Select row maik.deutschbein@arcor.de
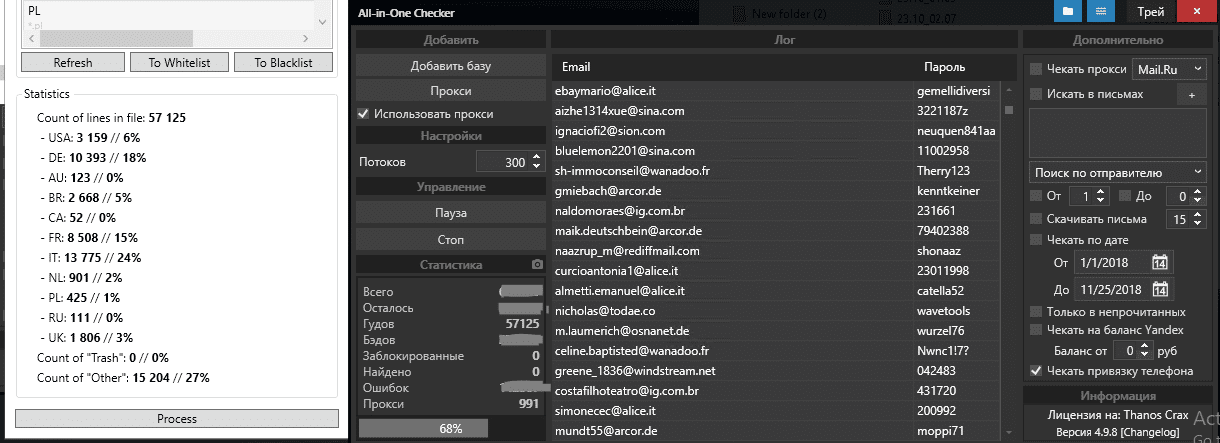The width and height of the screenshot is (1220, 443). (x=776, y=231)
